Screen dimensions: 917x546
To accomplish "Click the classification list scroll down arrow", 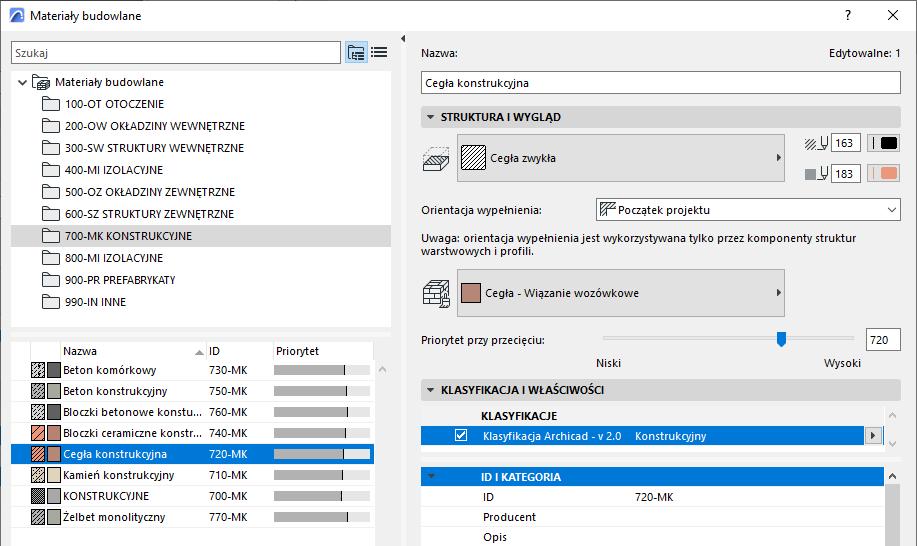I will 892,444.
